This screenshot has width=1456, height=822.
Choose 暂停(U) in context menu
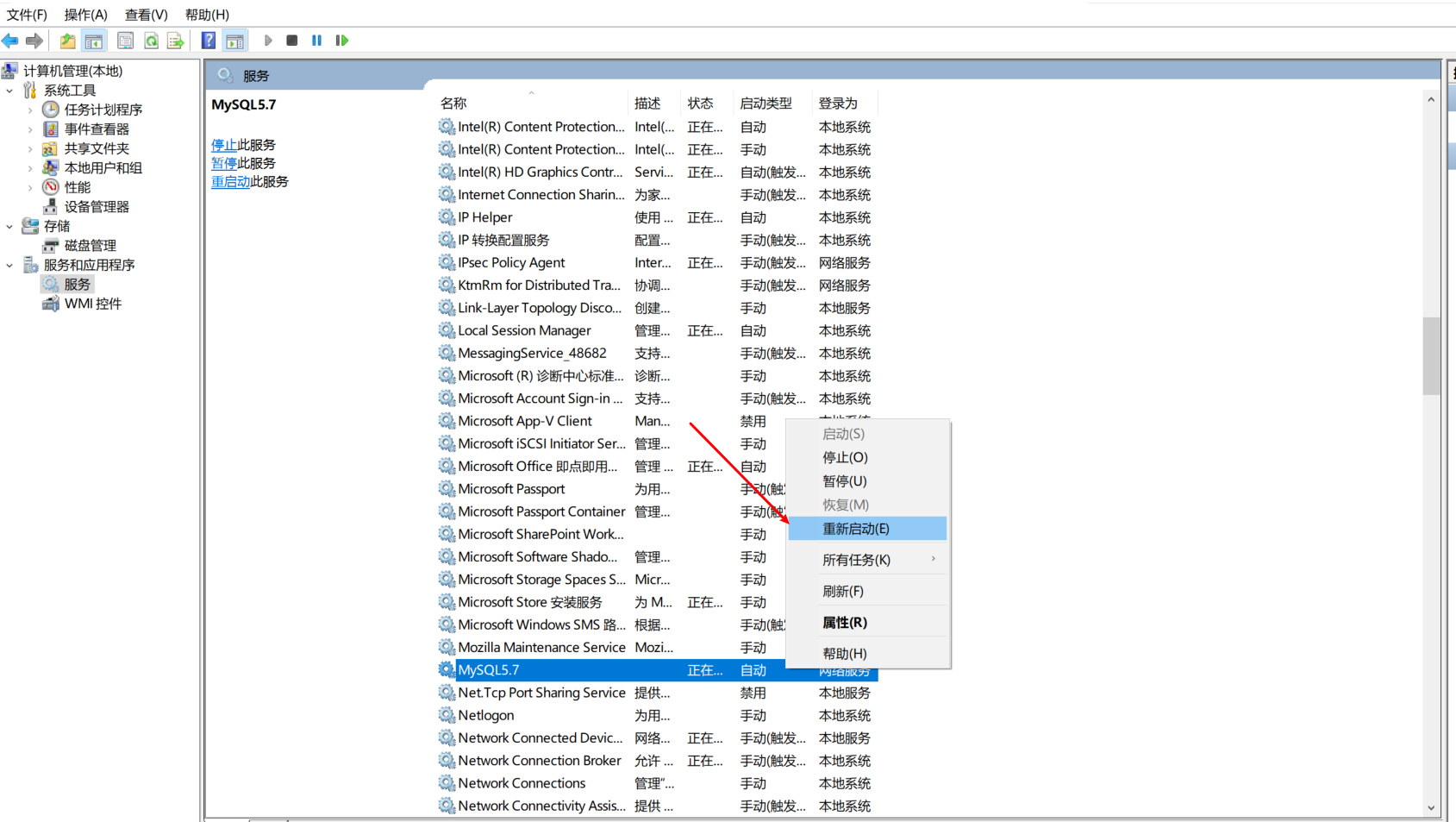[x=867, y=481]
